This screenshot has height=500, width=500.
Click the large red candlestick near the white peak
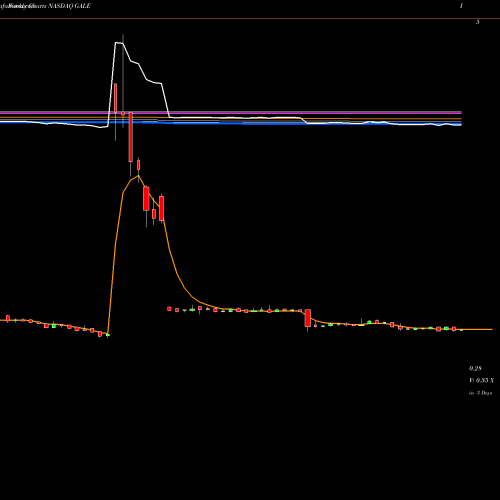pos(131,137)
